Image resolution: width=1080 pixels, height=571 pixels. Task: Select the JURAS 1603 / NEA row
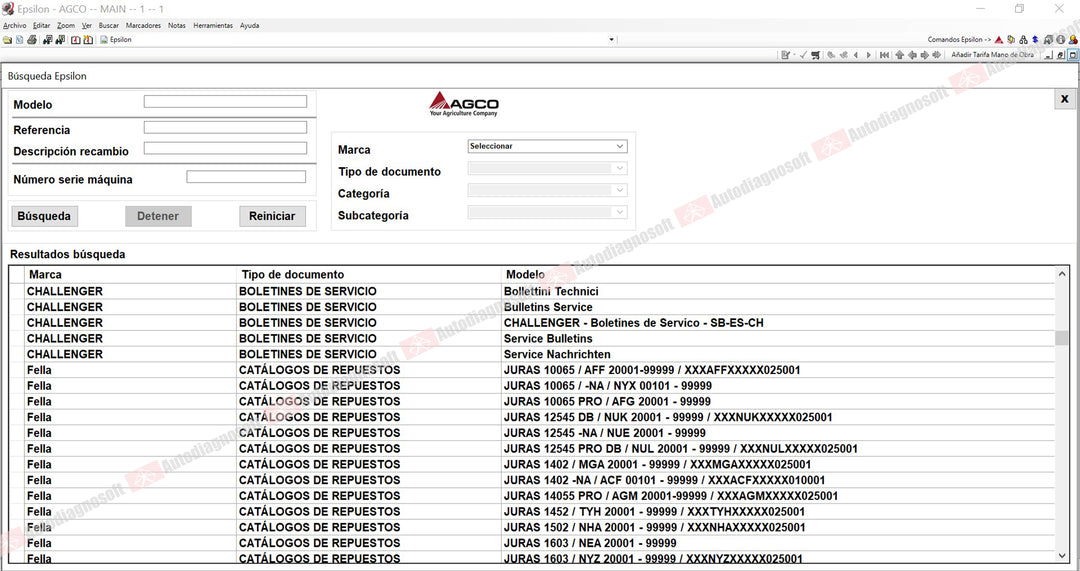[x=532, y=543]
